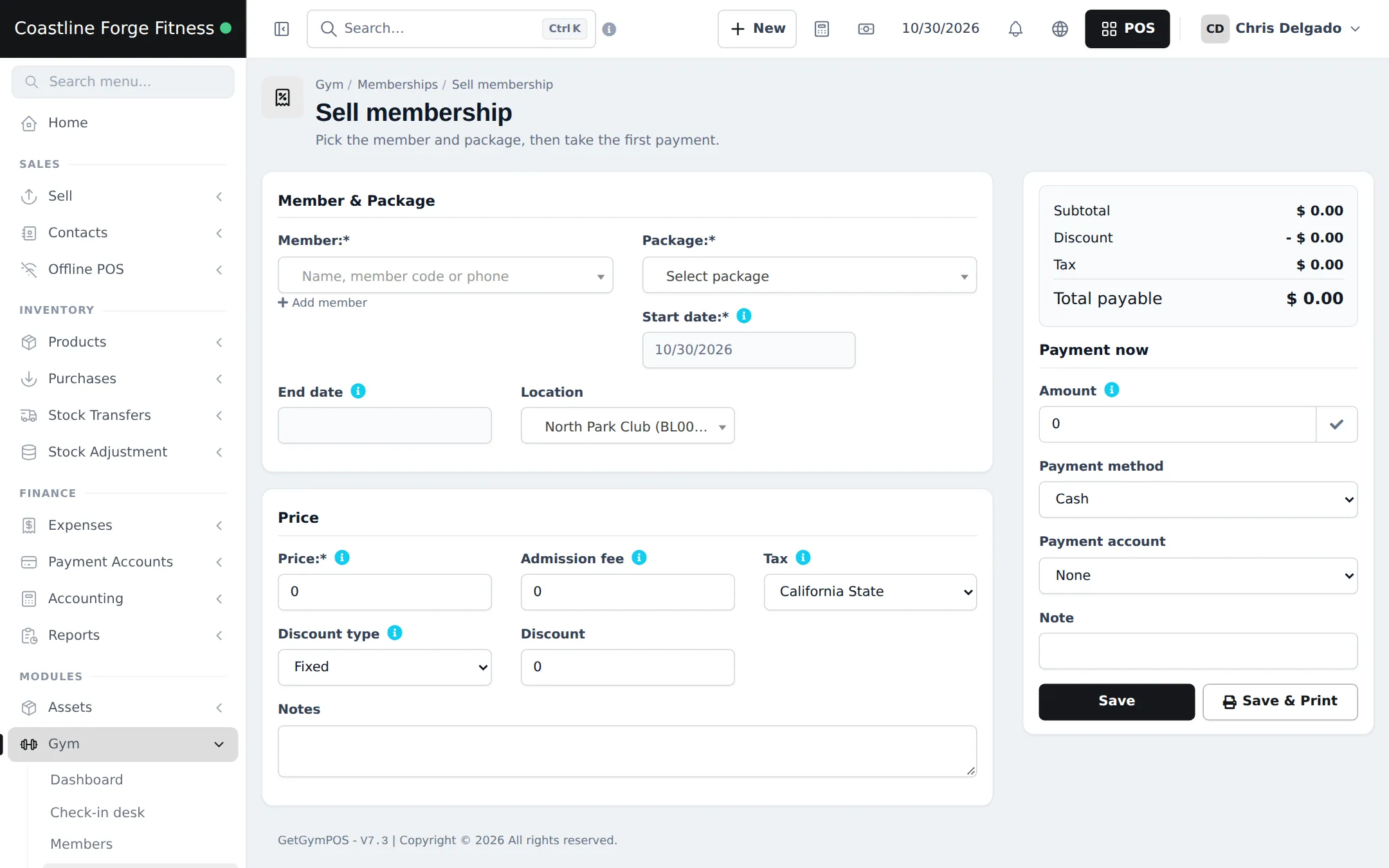Open Stock Adjustment menu item
The width and height of the screenshot is (1389, 868).
122,452
